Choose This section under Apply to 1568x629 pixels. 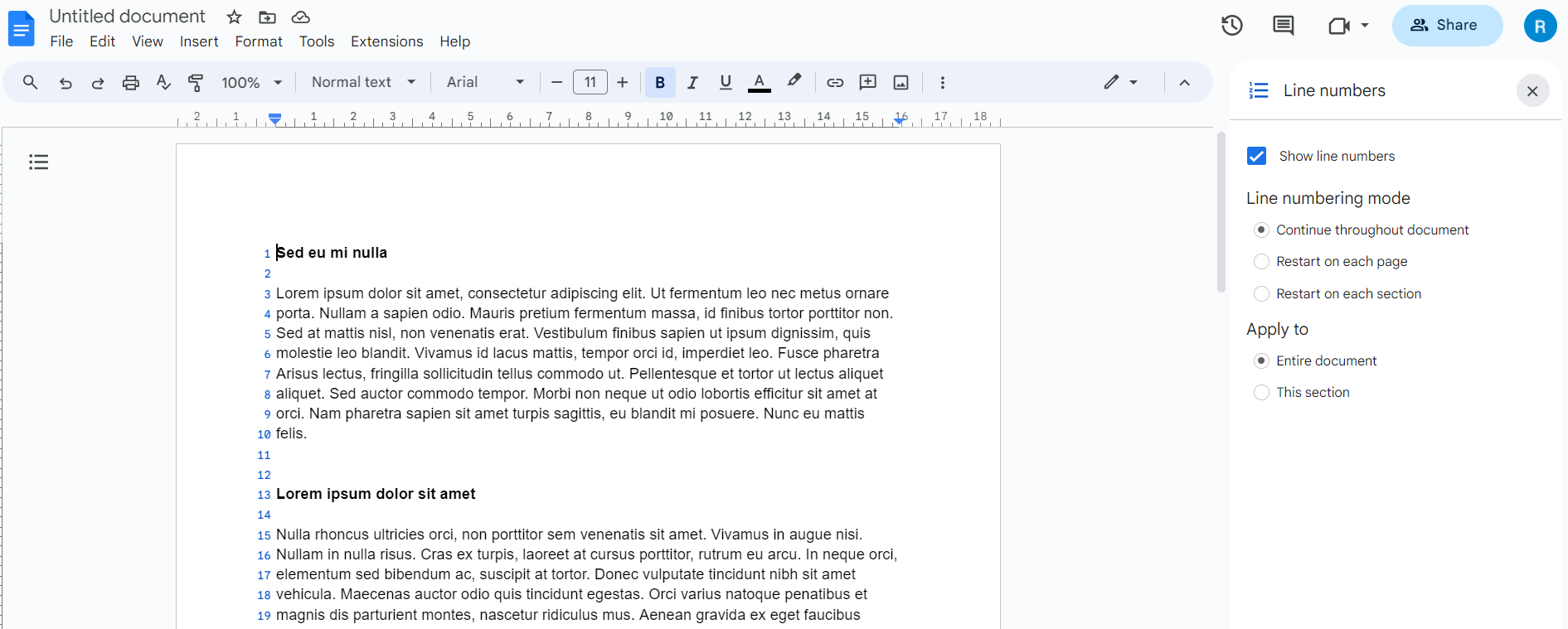(1262, 392)
